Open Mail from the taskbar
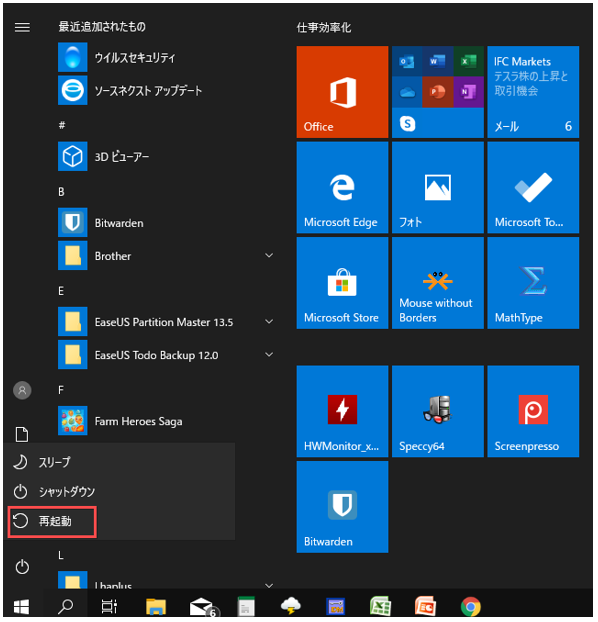Image resolution: width=598 pixels, height=622 pixels. (x=203, y=607)
